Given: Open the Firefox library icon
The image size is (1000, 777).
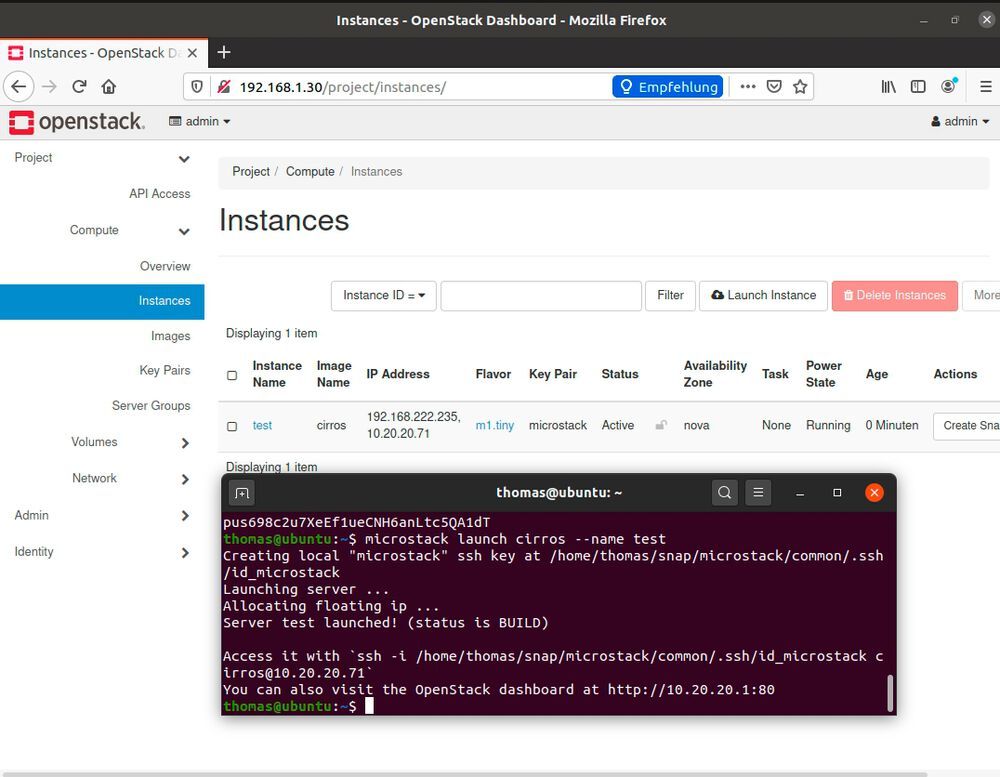Looking at the screenshot, I should (x=888, y=87).
